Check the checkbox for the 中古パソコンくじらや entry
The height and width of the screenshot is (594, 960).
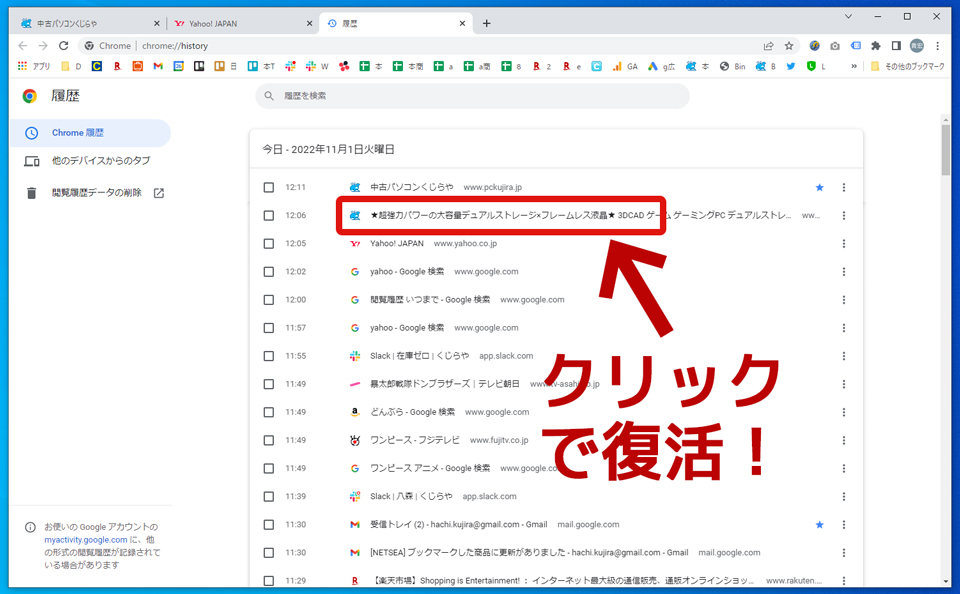[x=268, y=187]
